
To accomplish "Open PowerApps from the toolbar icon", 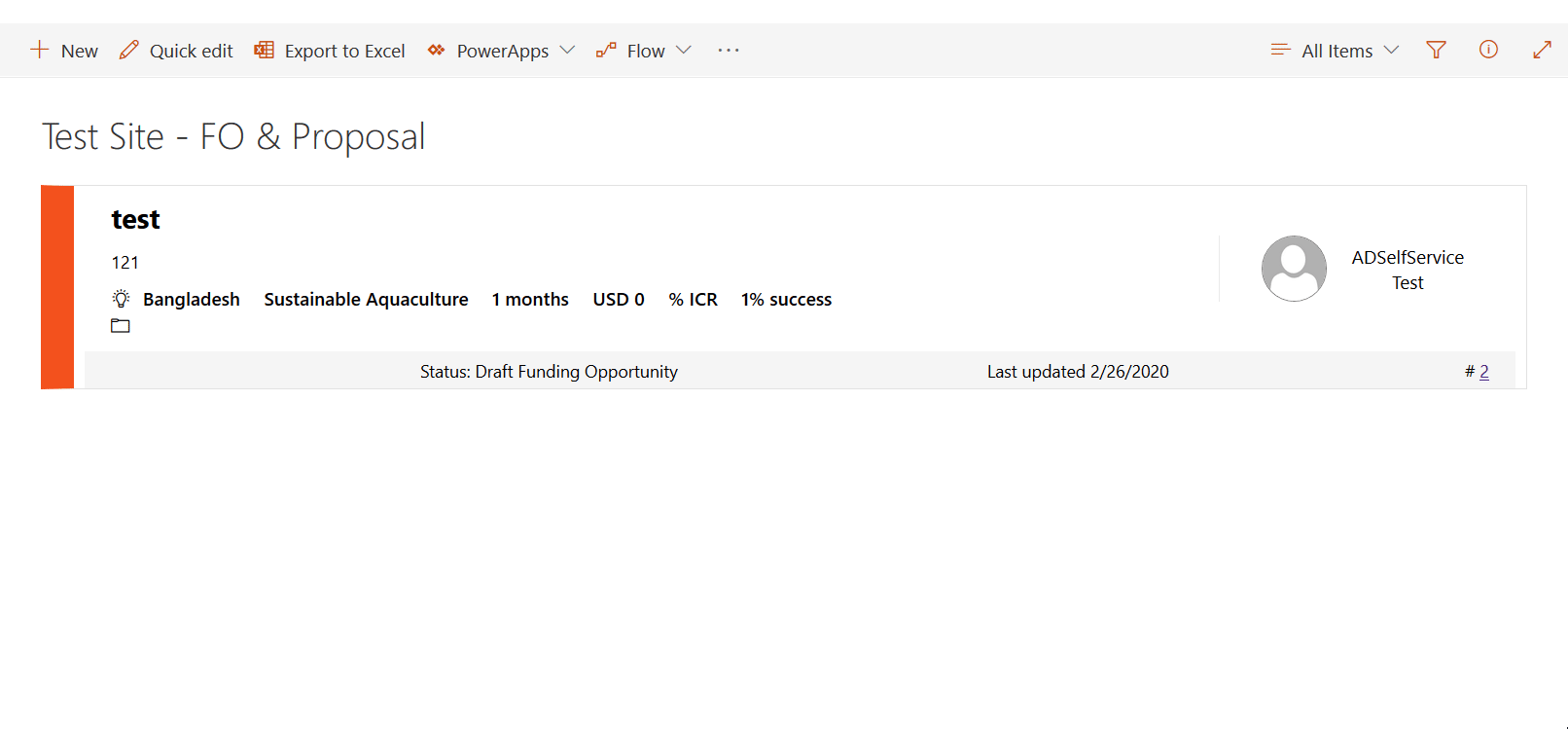I will click(x=435, y=50).
